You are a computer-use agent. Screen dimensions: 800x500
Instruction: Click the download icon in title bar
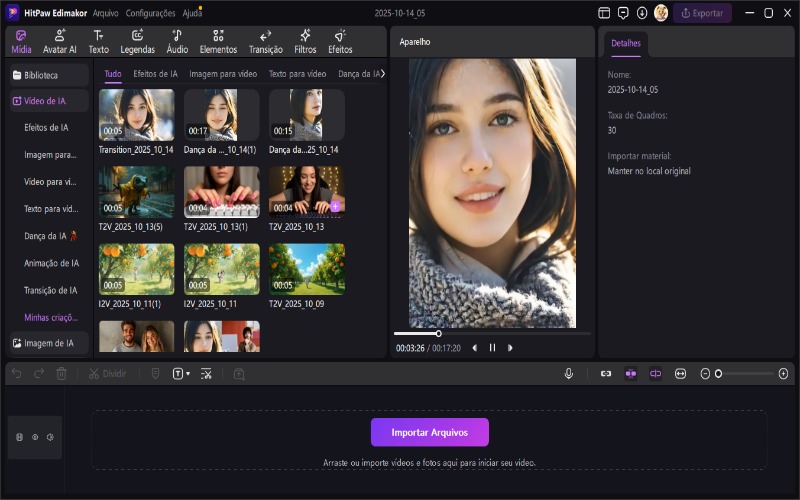pos(642,13)
